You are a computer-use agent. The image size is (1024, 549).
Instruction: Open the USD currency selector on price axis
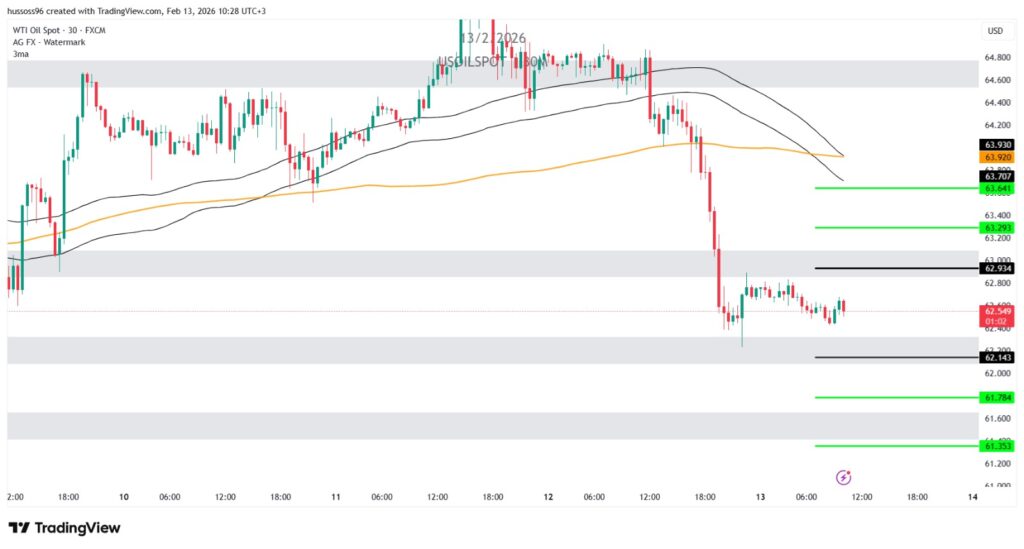995,31
